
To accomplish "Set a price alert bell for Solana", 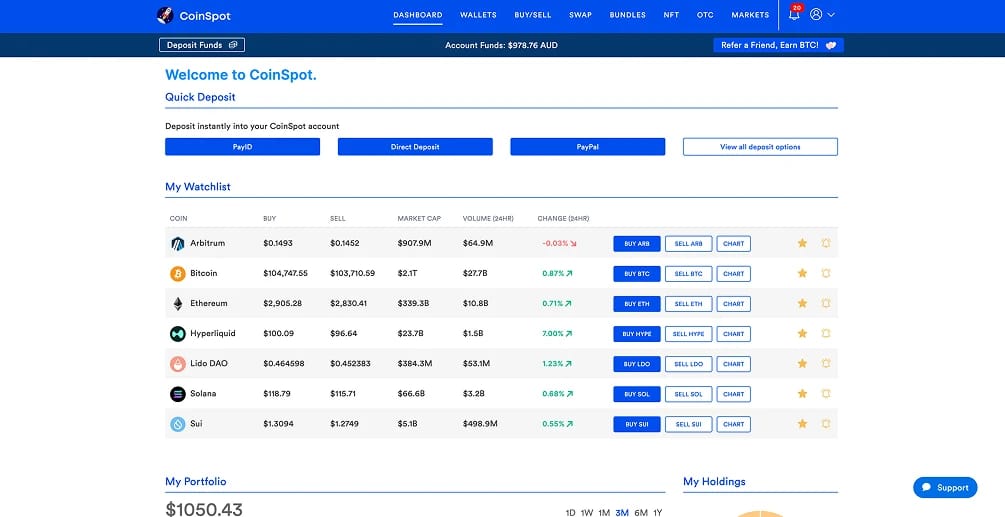I will tap(826, 393).
